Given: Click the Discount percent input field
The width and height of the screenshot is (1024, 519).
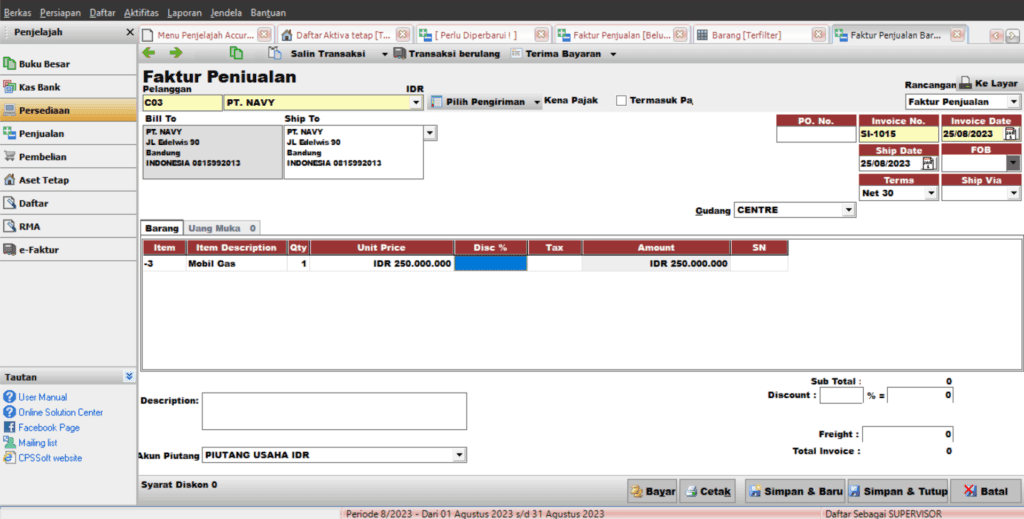Looking at the screenshot, I should pos(841,395).
